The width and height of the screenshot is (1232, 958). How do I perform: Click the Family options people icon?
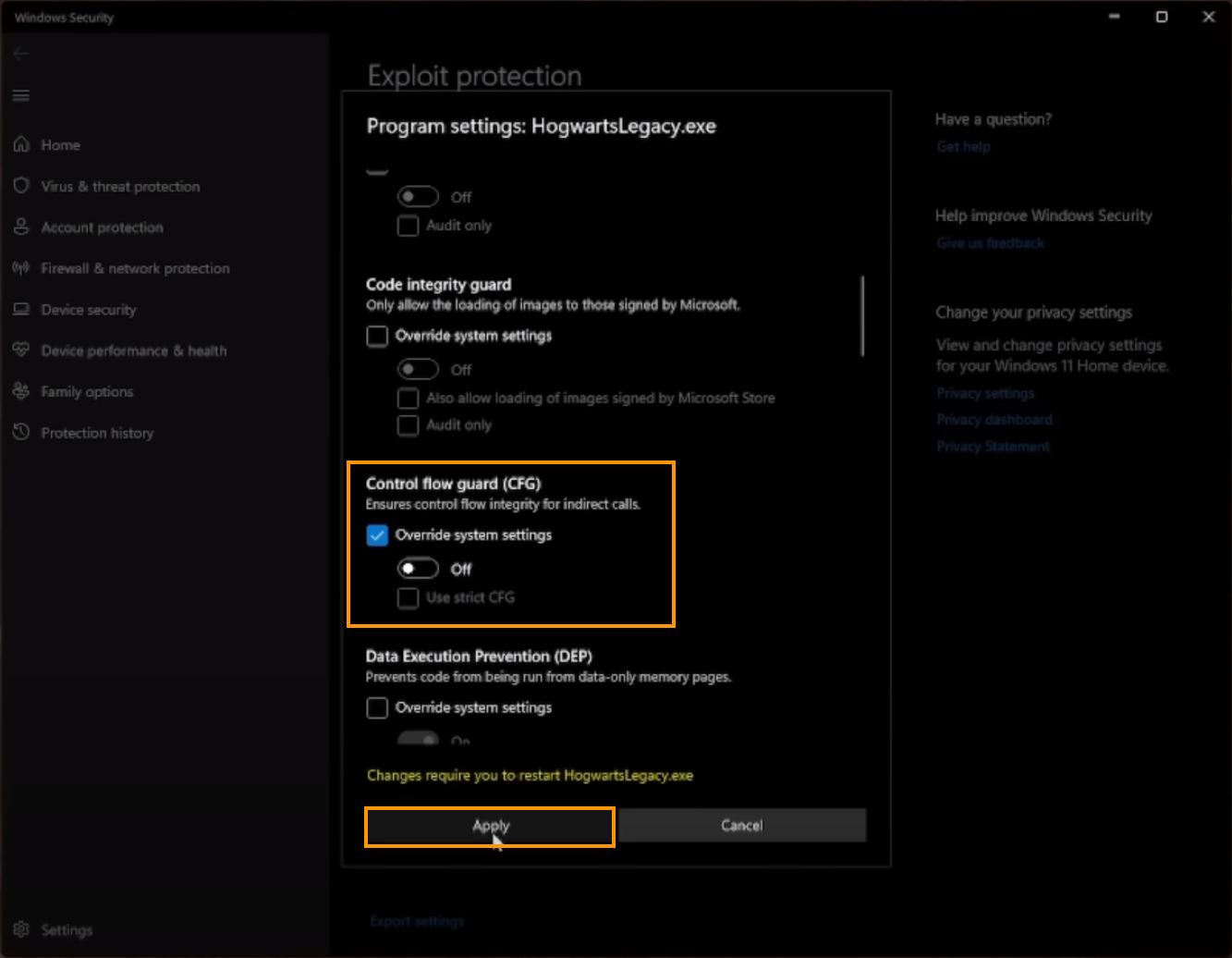[21, 391]
